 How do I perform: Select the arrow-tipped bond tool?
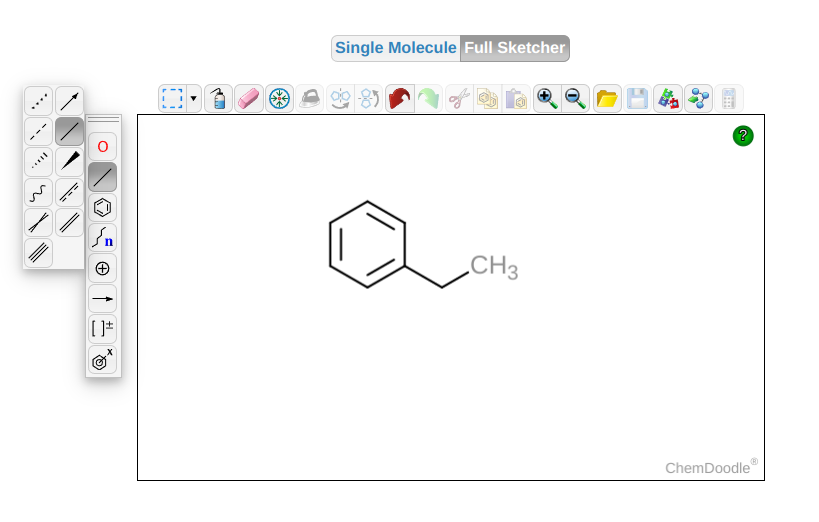(x=69, y=101)
